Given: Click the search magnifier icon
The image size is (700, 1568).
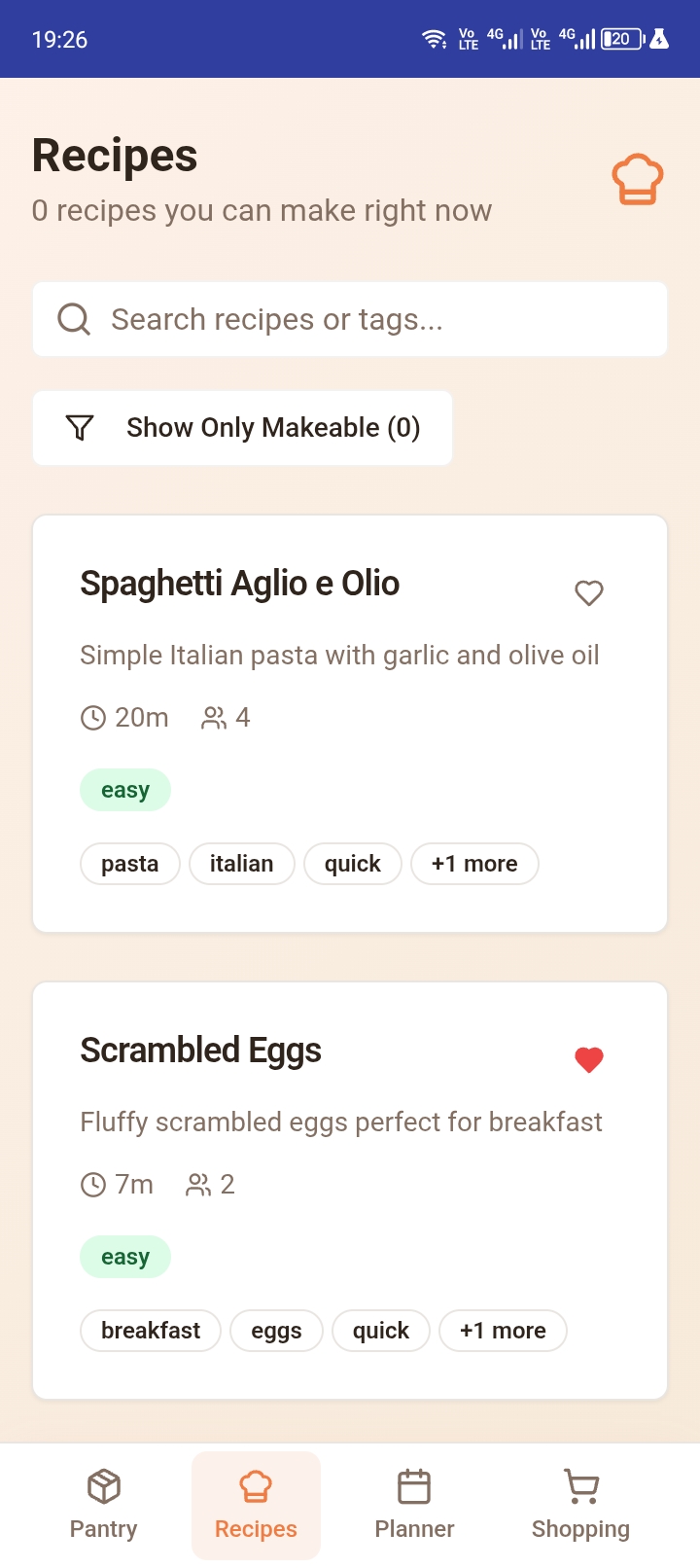Looking at the screenshot, I should click(74, 319).
